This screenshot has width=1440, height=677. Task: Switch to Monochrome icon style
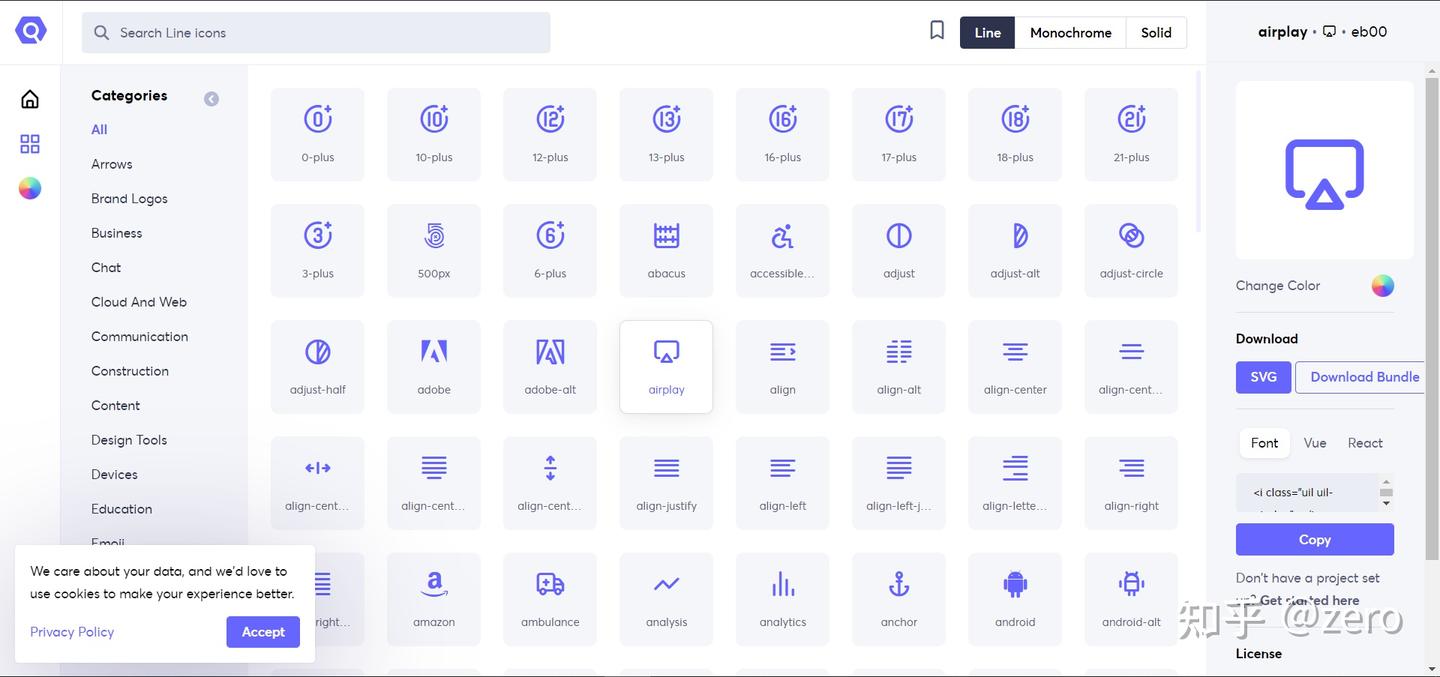pyautogui.click(x=1070, y=32)
